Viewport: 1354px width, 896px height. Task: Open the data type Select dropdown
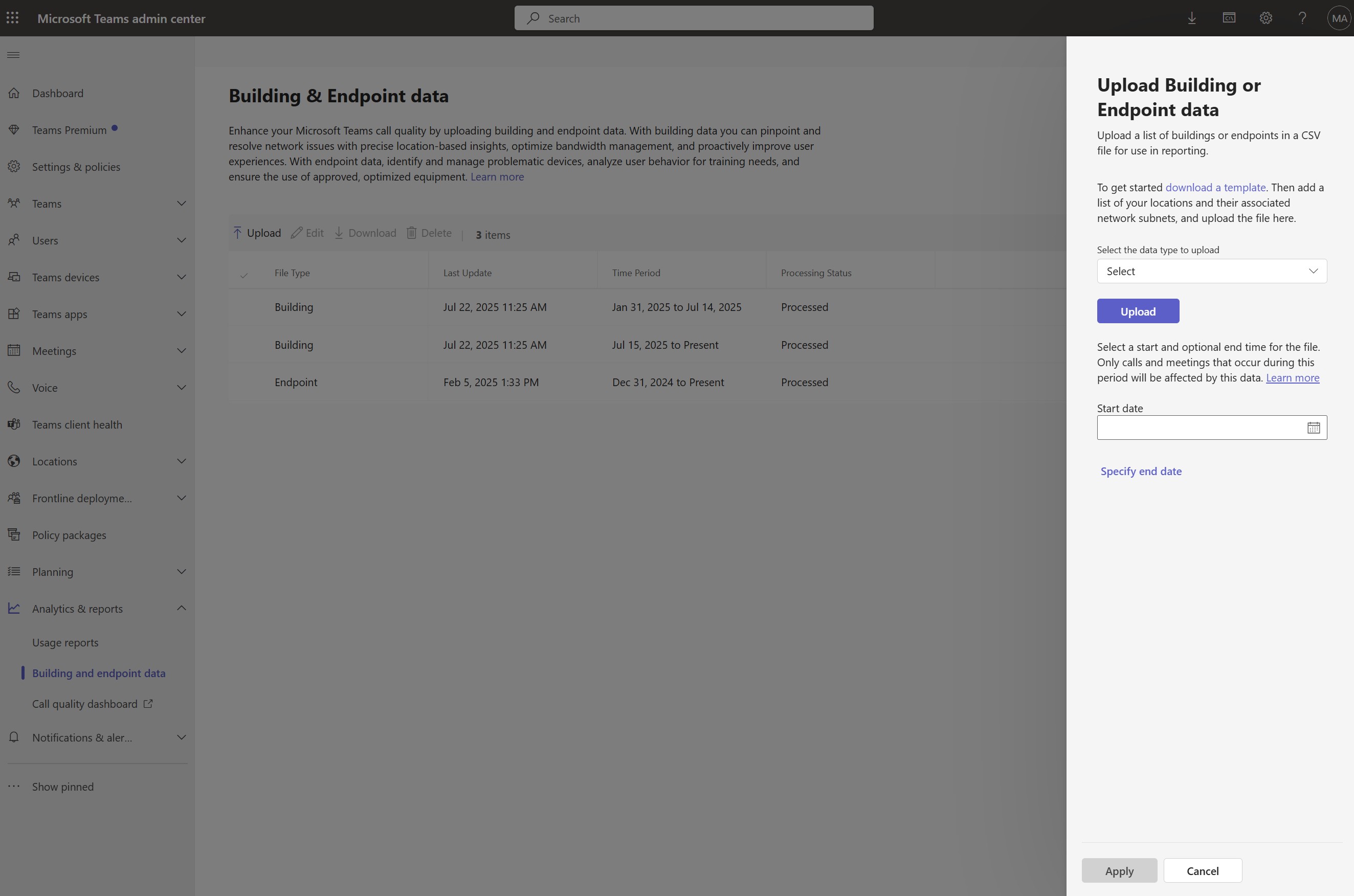click(x=1211, y=271)
